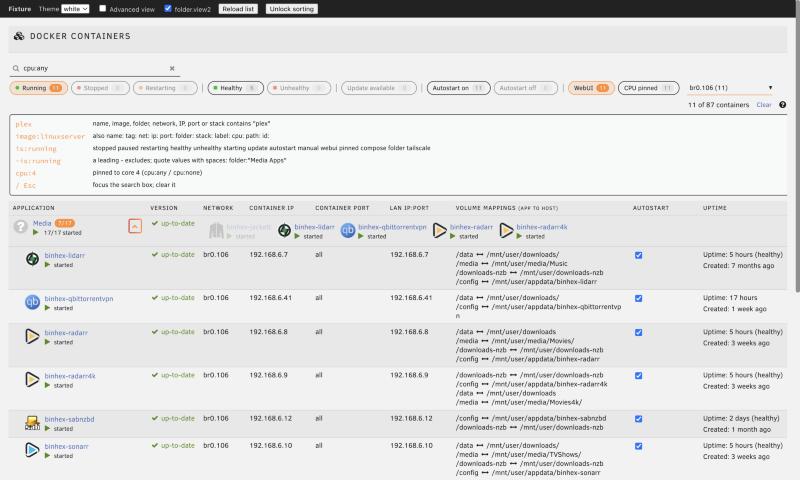Toggle autostart for binhex-radarr
Image resolution: width=800 pixels, height=480 pixels.
pyautogui.click(x=638, y=333)
